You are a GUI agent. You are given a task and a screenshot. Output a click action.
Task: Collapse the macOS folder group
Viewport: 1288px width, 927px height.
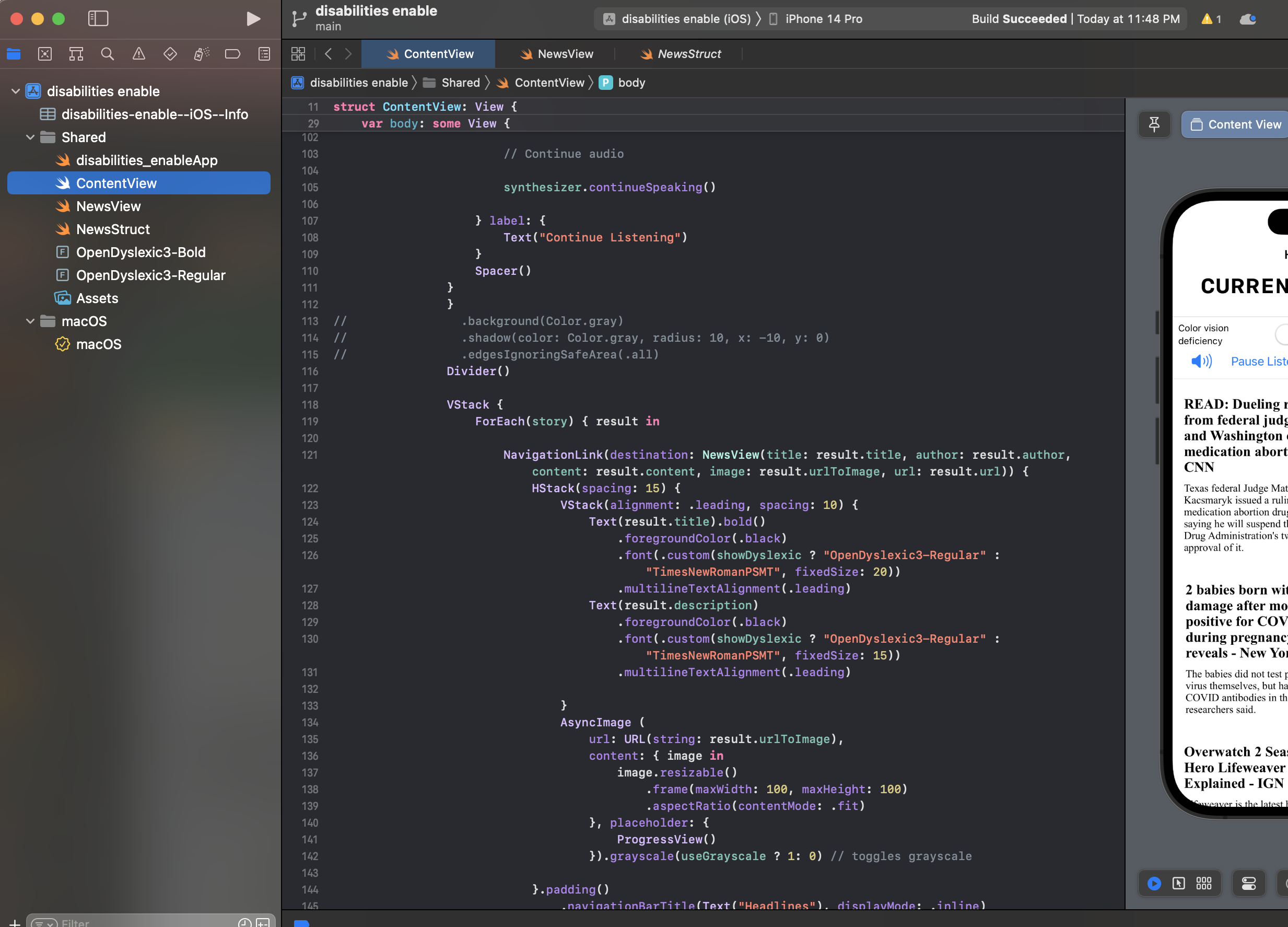(x=30, y=321)
